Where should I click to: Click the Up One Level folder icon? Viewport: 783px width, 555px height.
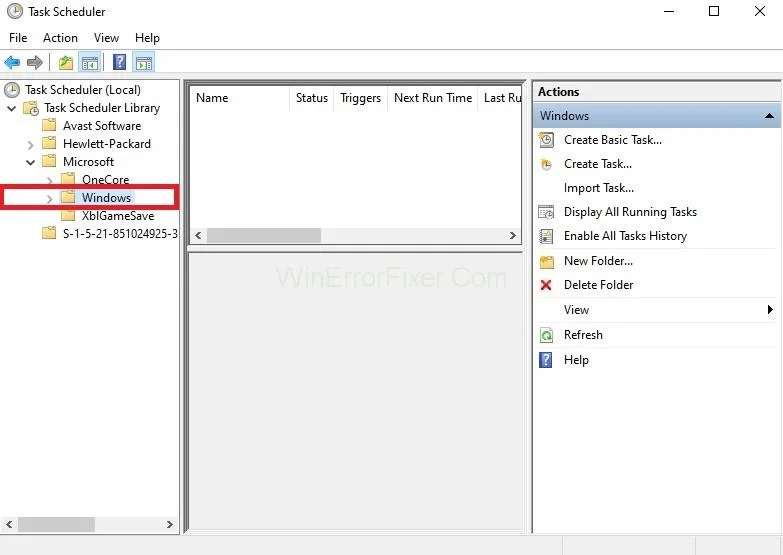click(x=66, y=63)
